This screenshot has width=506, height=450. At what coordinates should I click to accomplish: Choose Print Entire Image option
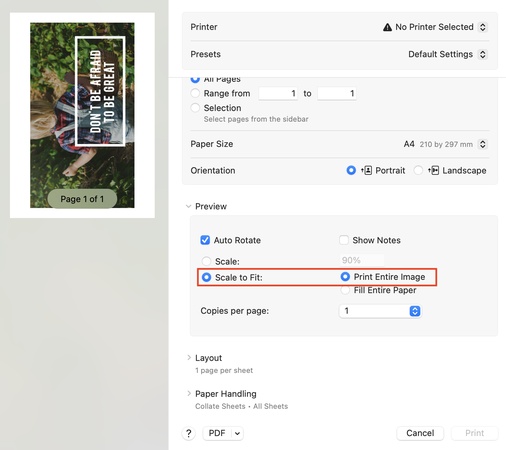345,277
